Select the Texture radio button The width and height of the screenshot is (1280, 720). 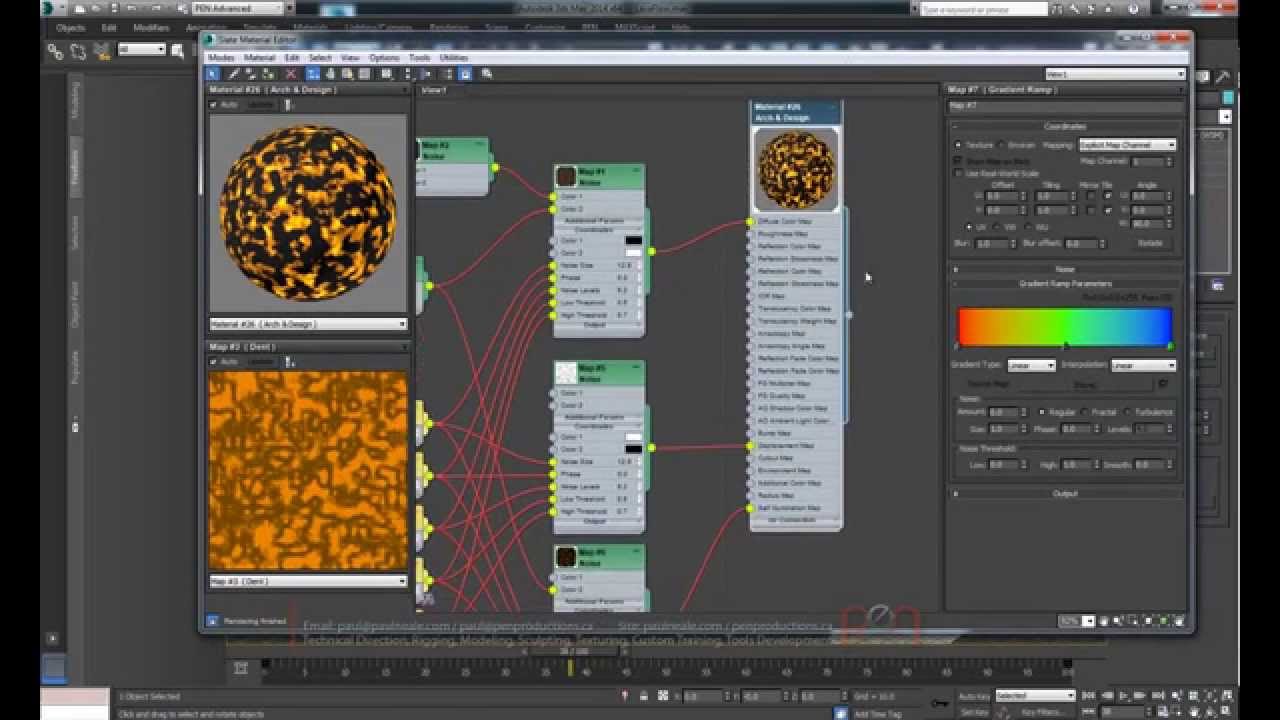point(958,145)
